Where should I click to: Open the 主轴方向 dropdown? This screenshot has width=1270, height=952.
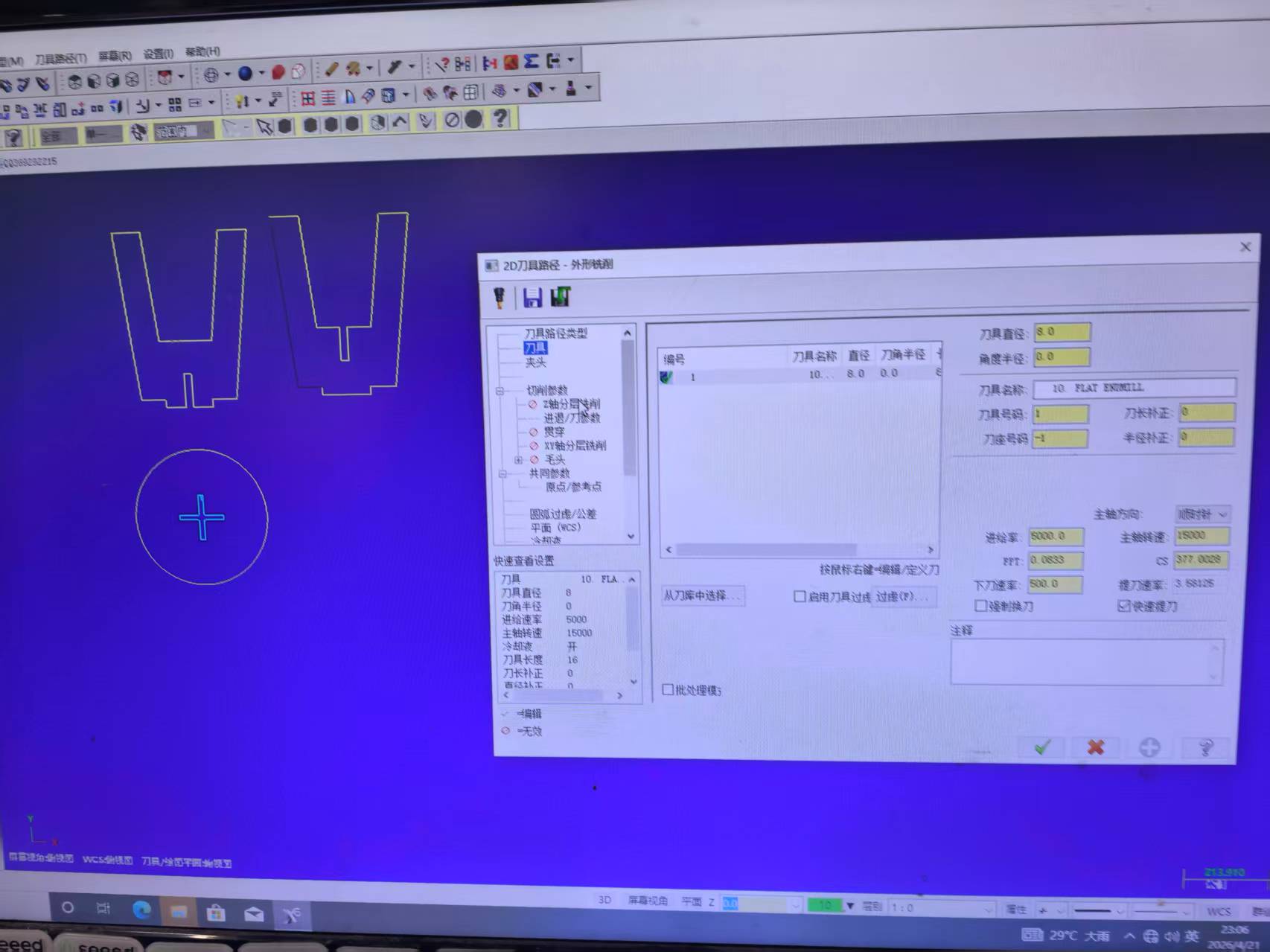click(x=1202, y=514)
